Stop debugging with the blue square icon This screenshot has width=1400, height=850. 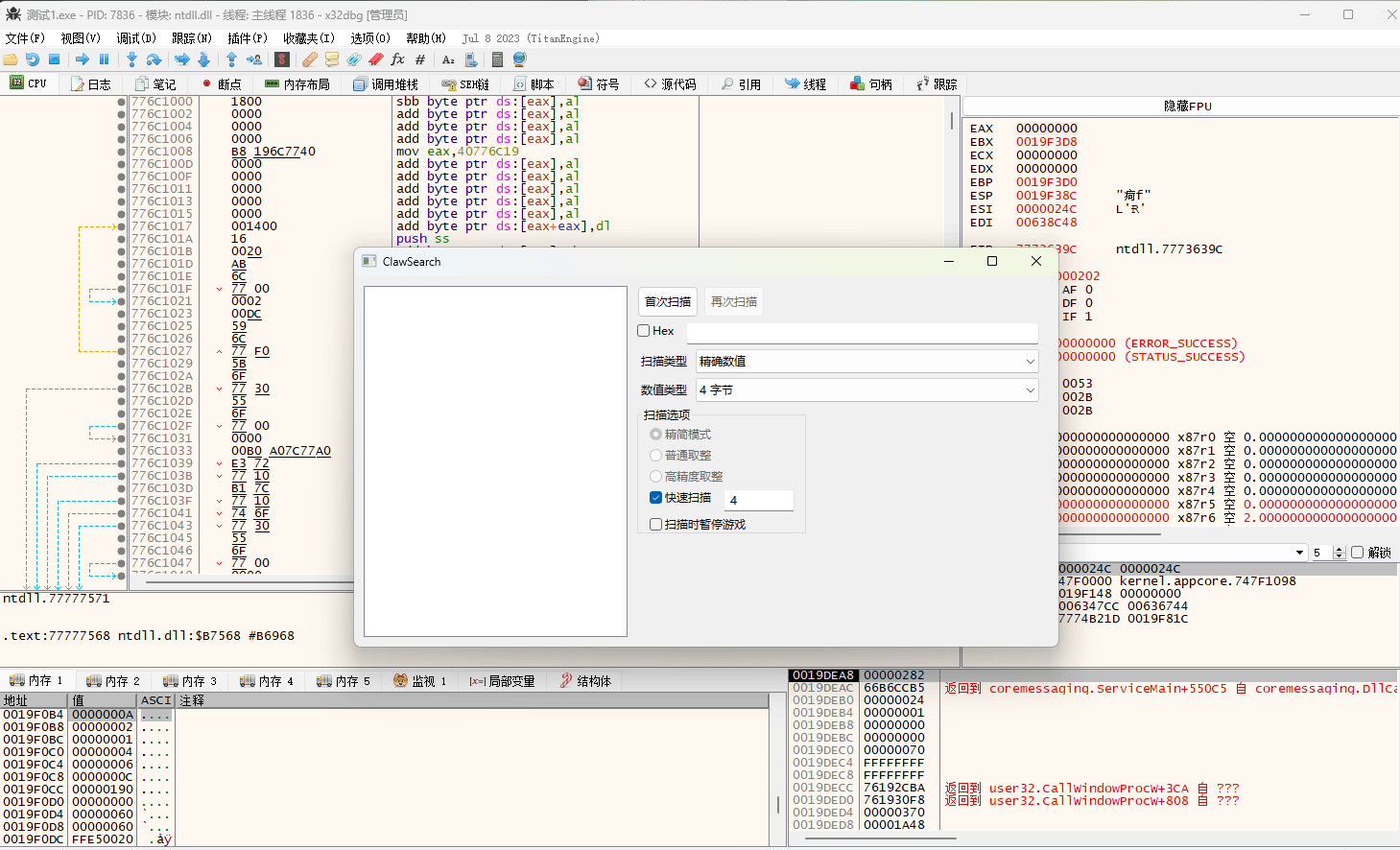point(55,59)
